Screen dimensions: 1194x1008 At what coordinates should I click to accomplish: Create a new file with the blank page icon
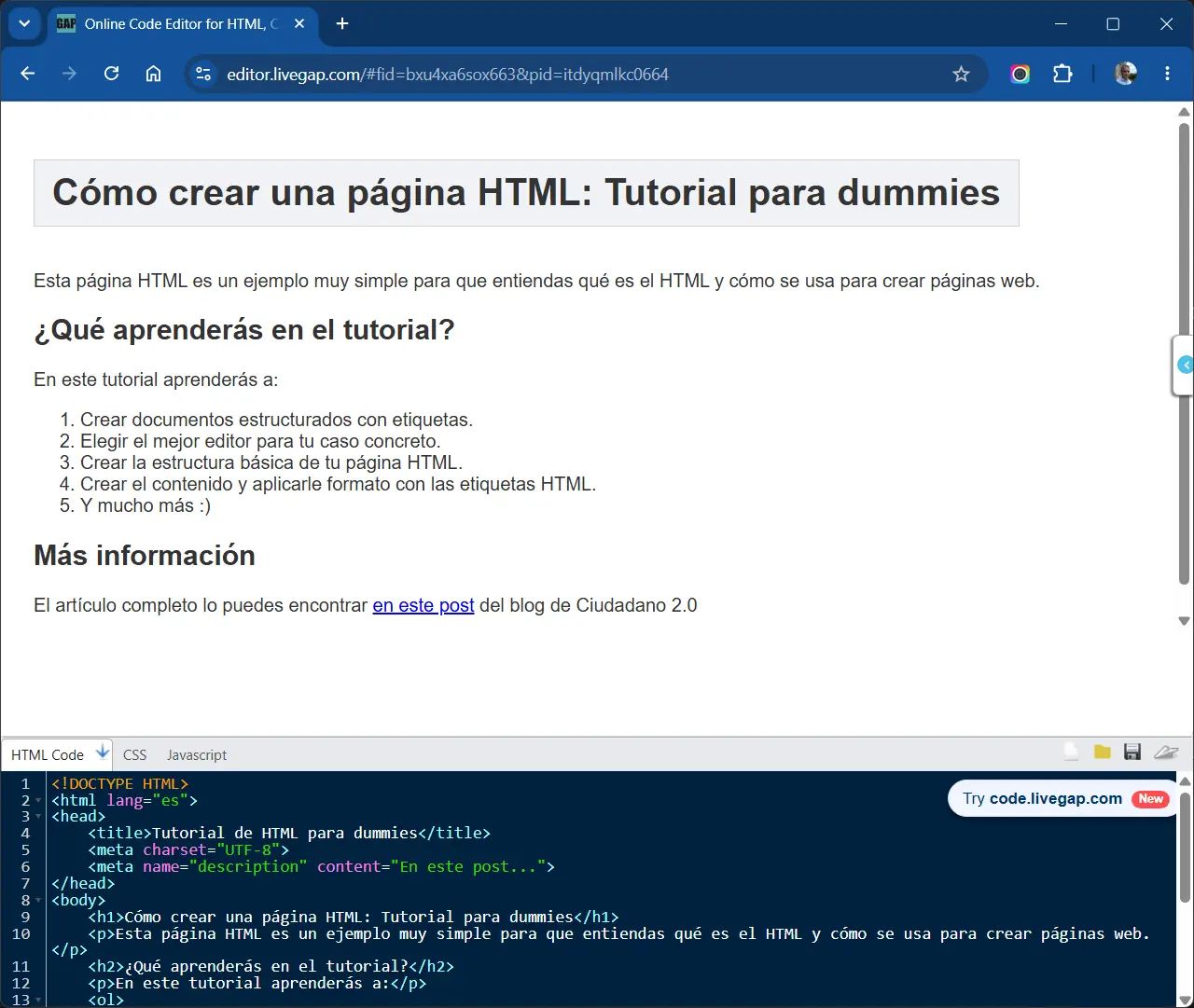1072,752
